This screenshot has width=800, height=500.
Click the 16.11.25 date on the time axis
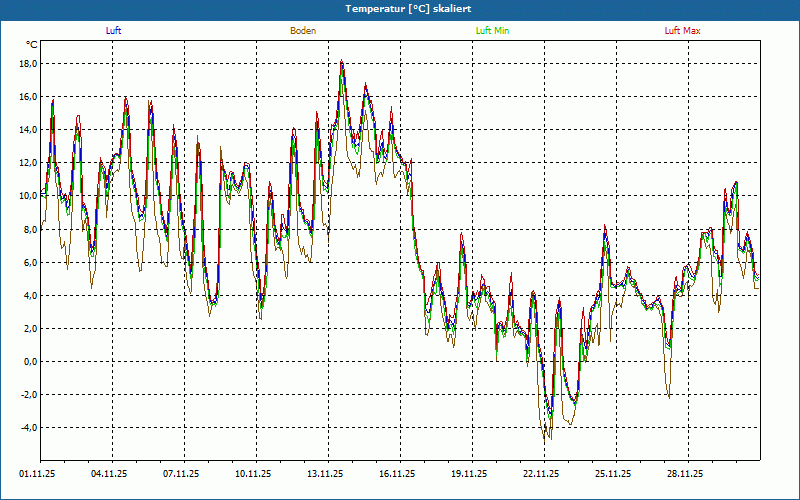[397, 474]
